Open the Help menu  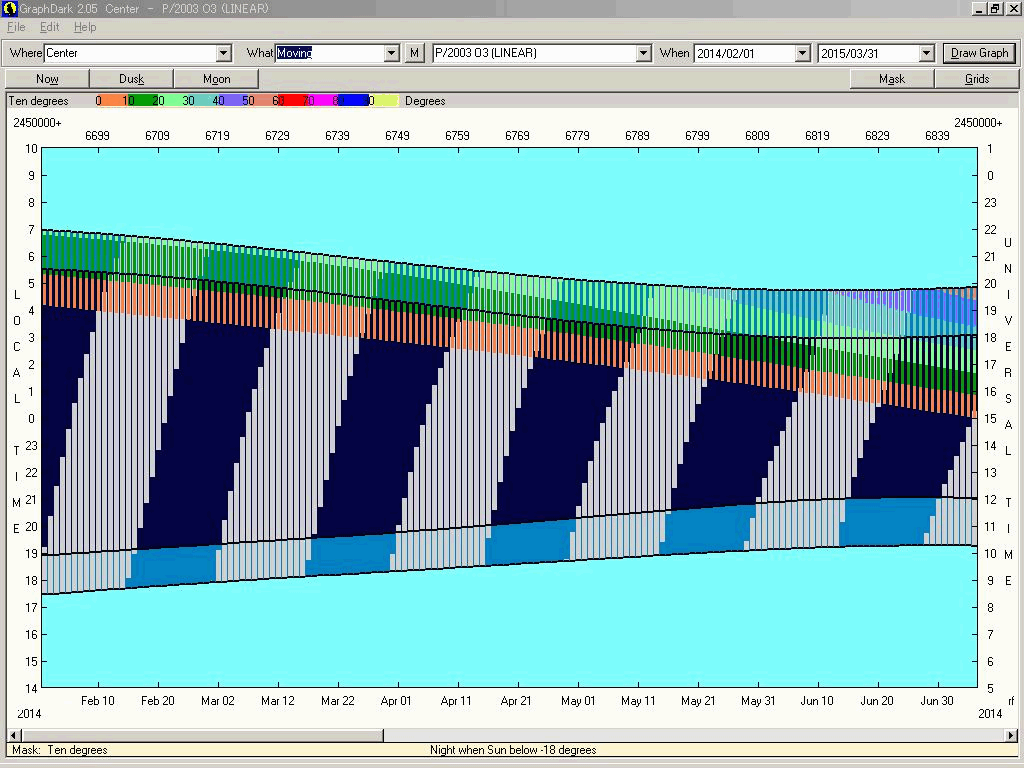85,27
